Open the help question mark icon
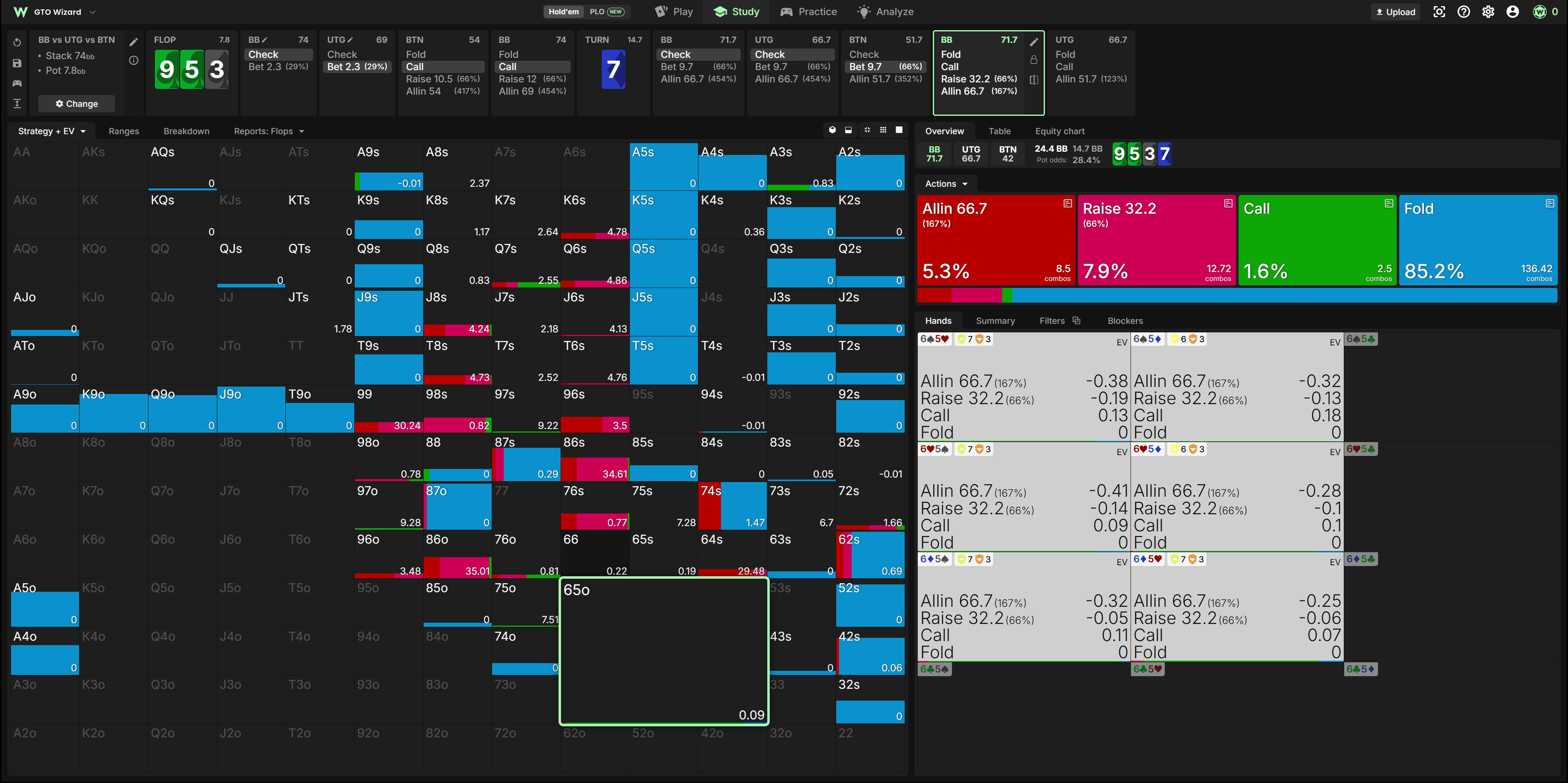 click(x=1464, y=11)
